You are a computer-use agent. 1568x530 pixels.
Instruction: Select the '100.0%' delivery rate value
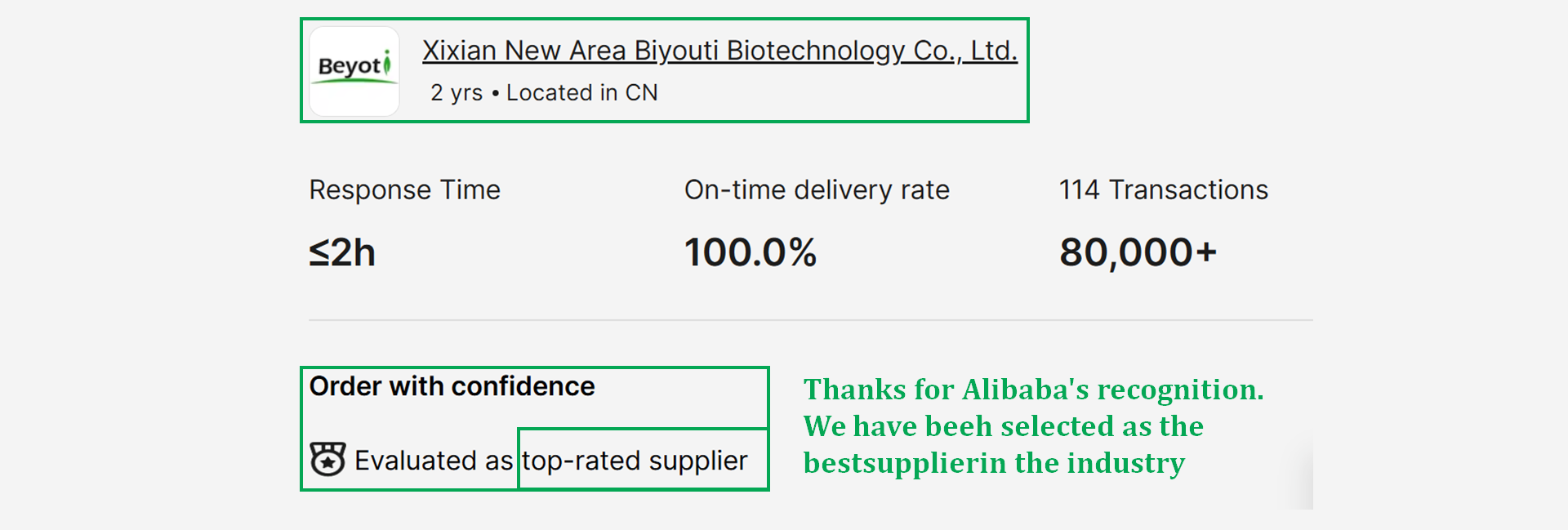750,252
